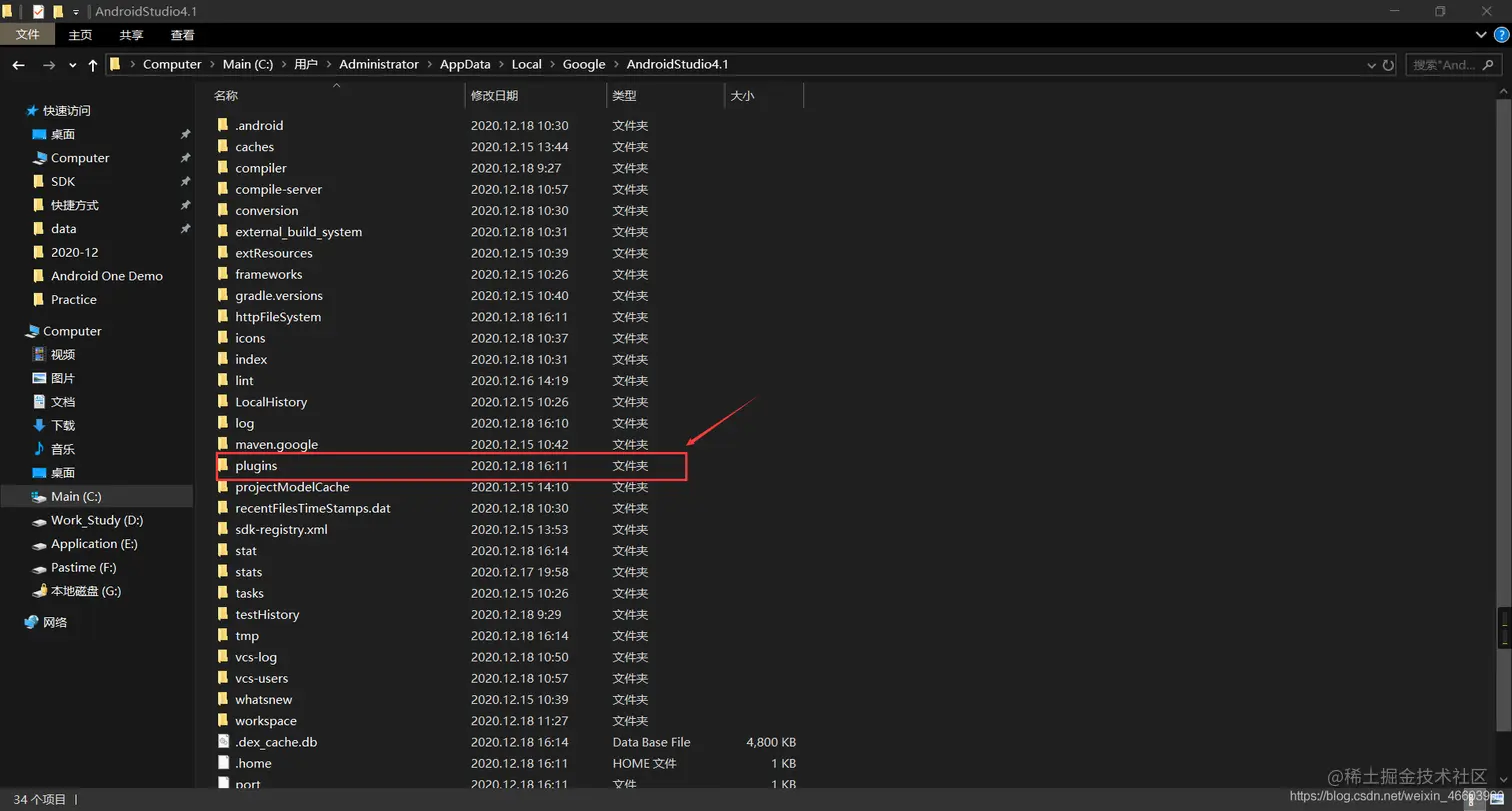Viewport: 1512px width, 811px height.
Task: Click Google in the address breadcrumb
Action: click(x=584, y=64)
